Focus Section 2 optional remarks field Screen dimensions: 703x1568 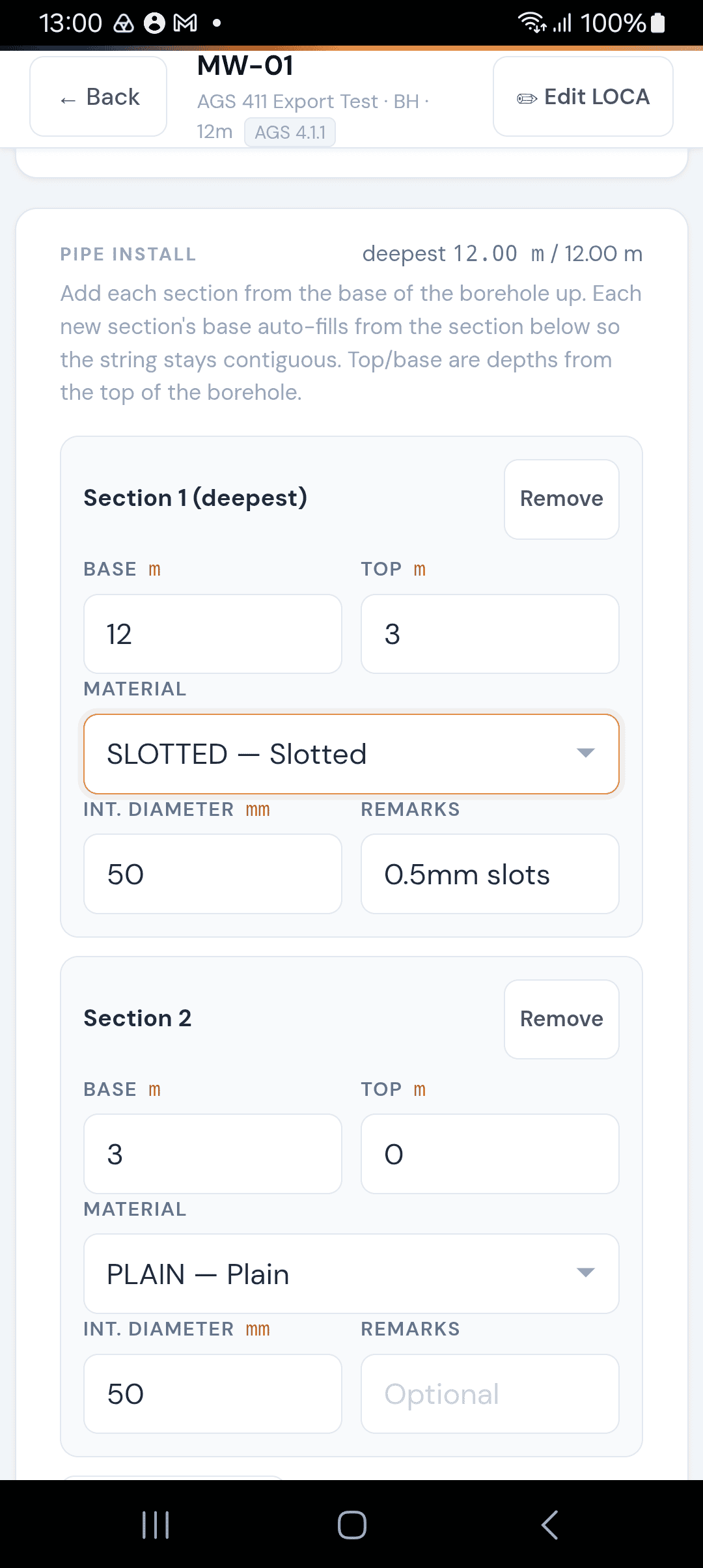[x=490, y=1394]
